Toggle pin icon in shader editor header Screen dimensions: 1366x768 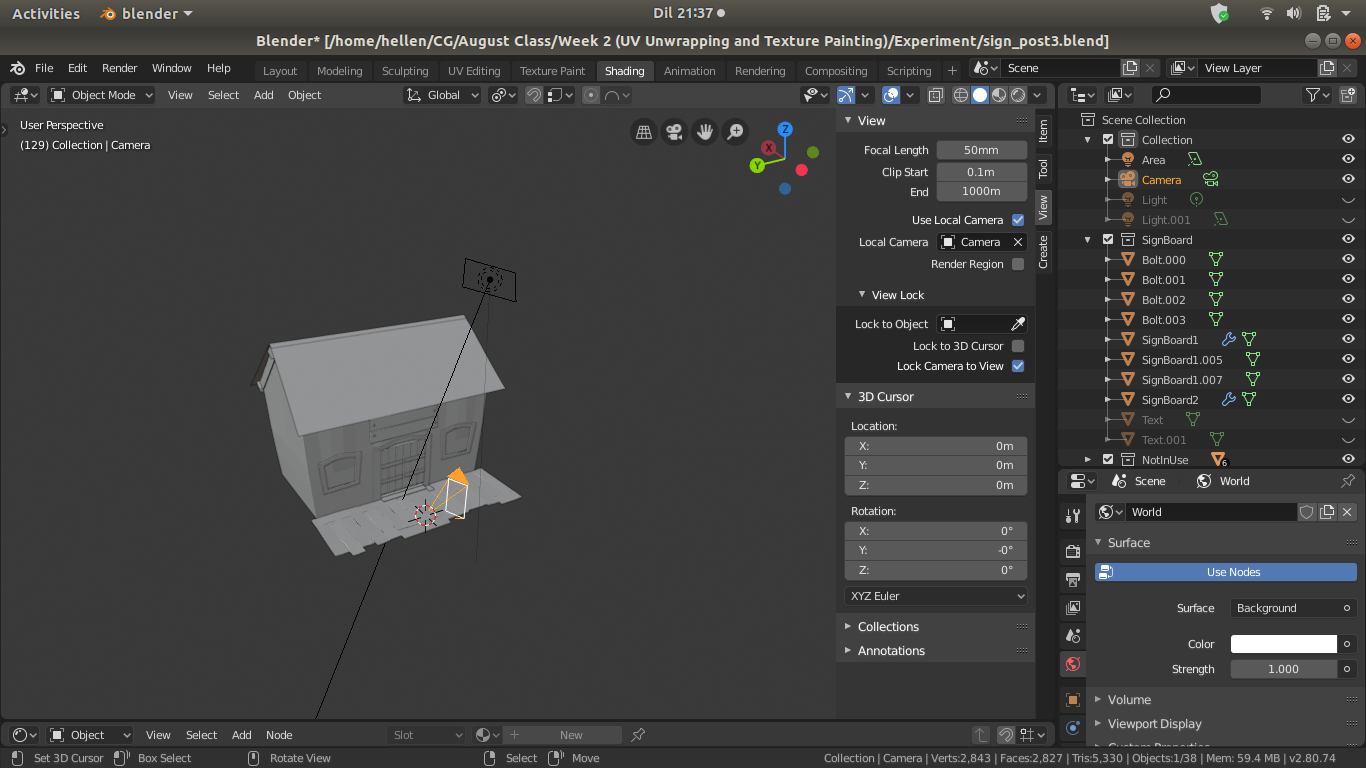click(x=638, y=735)
